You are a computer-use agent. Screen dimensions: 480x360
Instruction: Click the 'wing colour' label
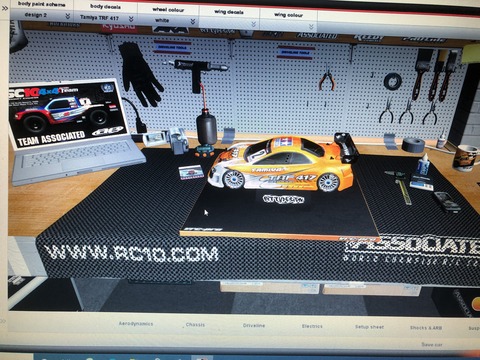pyautogui.click(x=288, y=15)
